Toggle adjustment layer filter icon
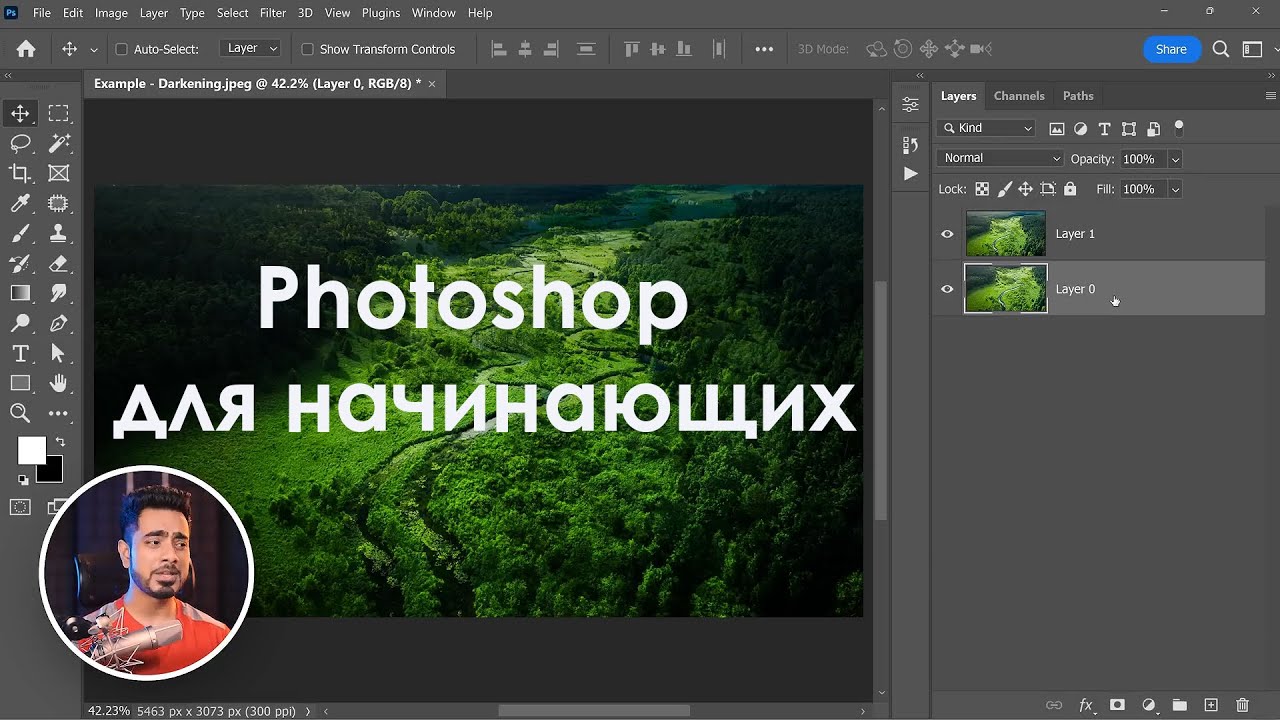Image resolution: width=1280 pixels, height=720 pixels. 1080,129
